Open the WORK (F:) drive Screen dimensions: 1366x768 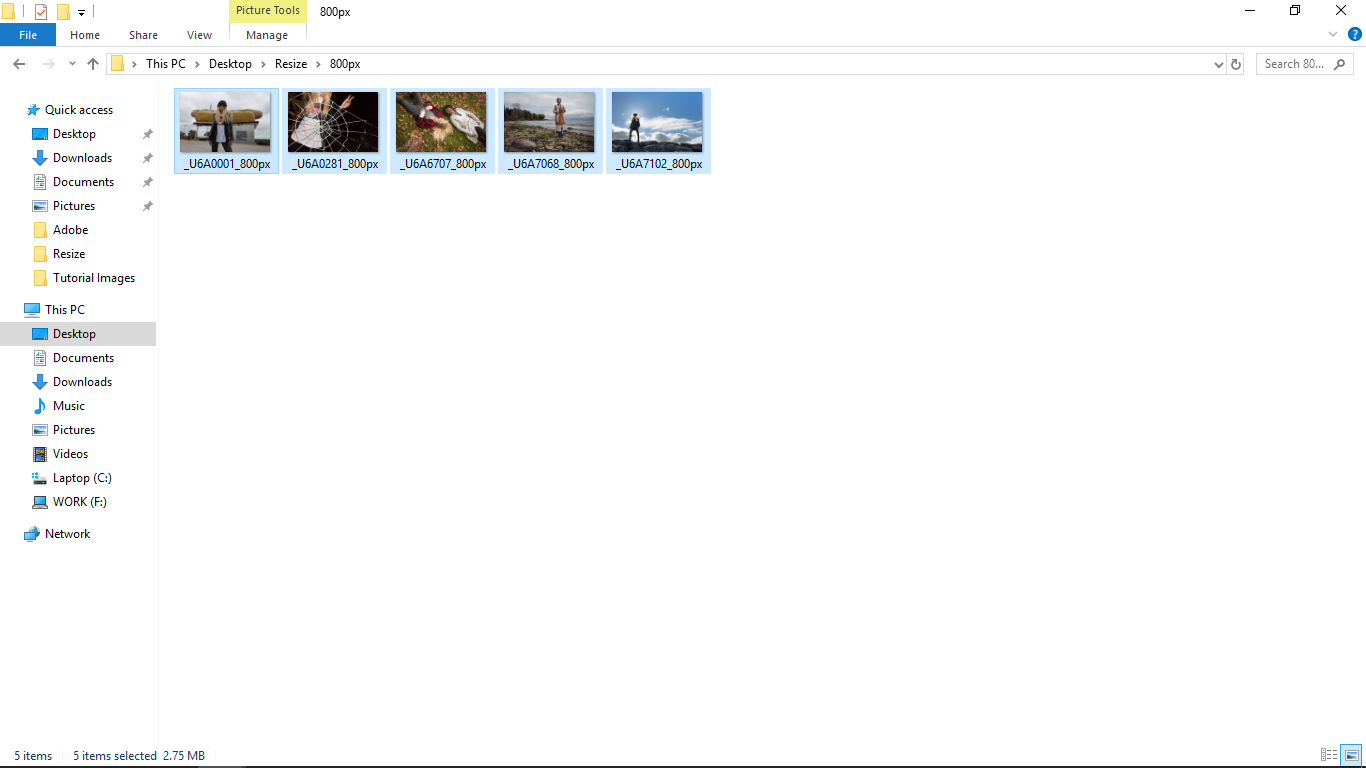[80, 502]
